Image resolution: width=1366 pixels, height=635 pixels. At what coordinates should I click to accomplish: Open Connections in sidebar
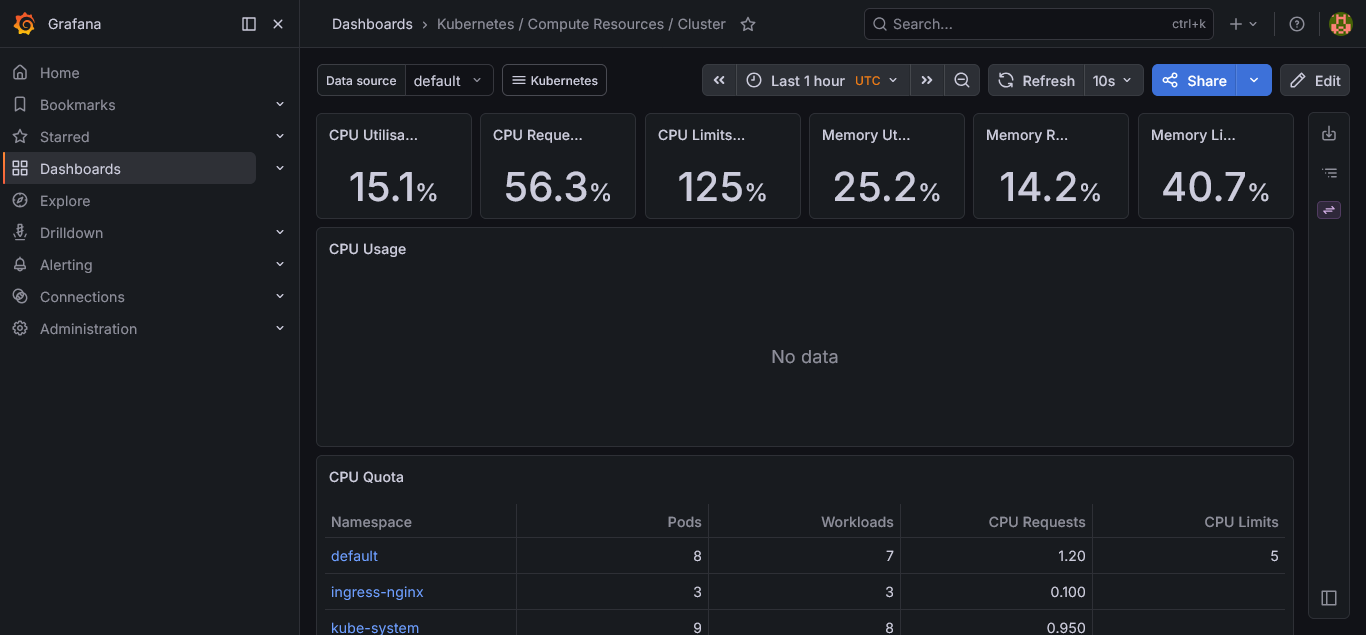pyautogui.click(x=82, y=297)
